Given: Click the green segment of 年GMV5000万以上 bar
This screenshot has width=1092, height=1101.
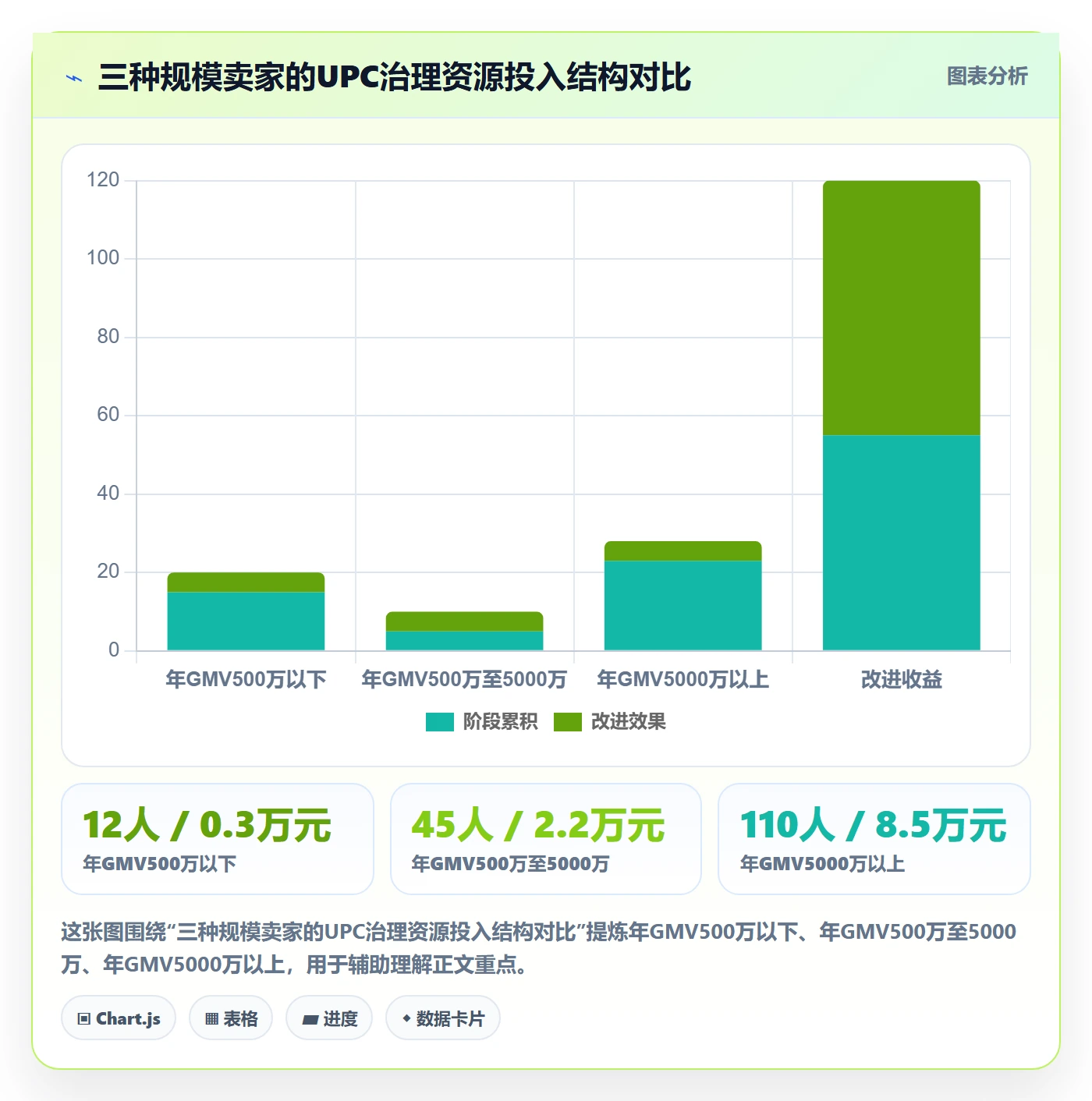Looking at the screenshot, I should click(x=683, y=551).
